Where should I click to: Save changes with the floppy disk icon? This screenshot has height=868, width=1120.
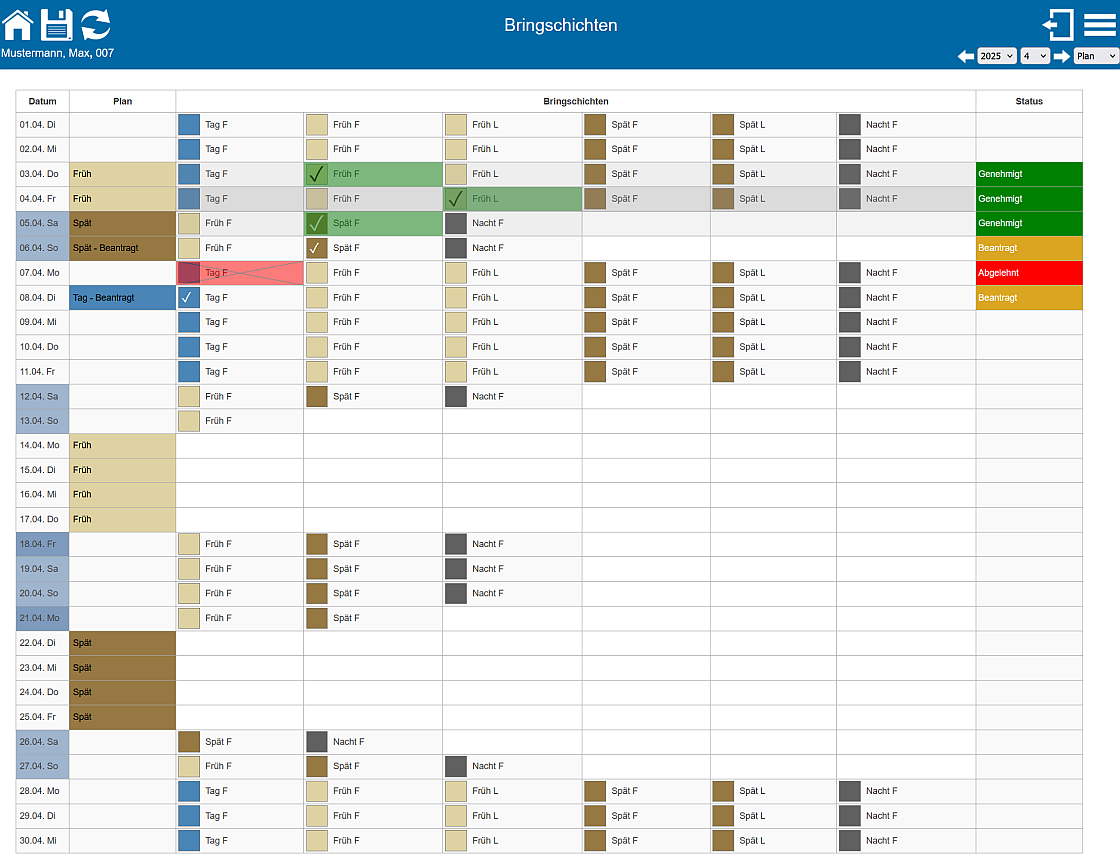(x=56, y=26)
